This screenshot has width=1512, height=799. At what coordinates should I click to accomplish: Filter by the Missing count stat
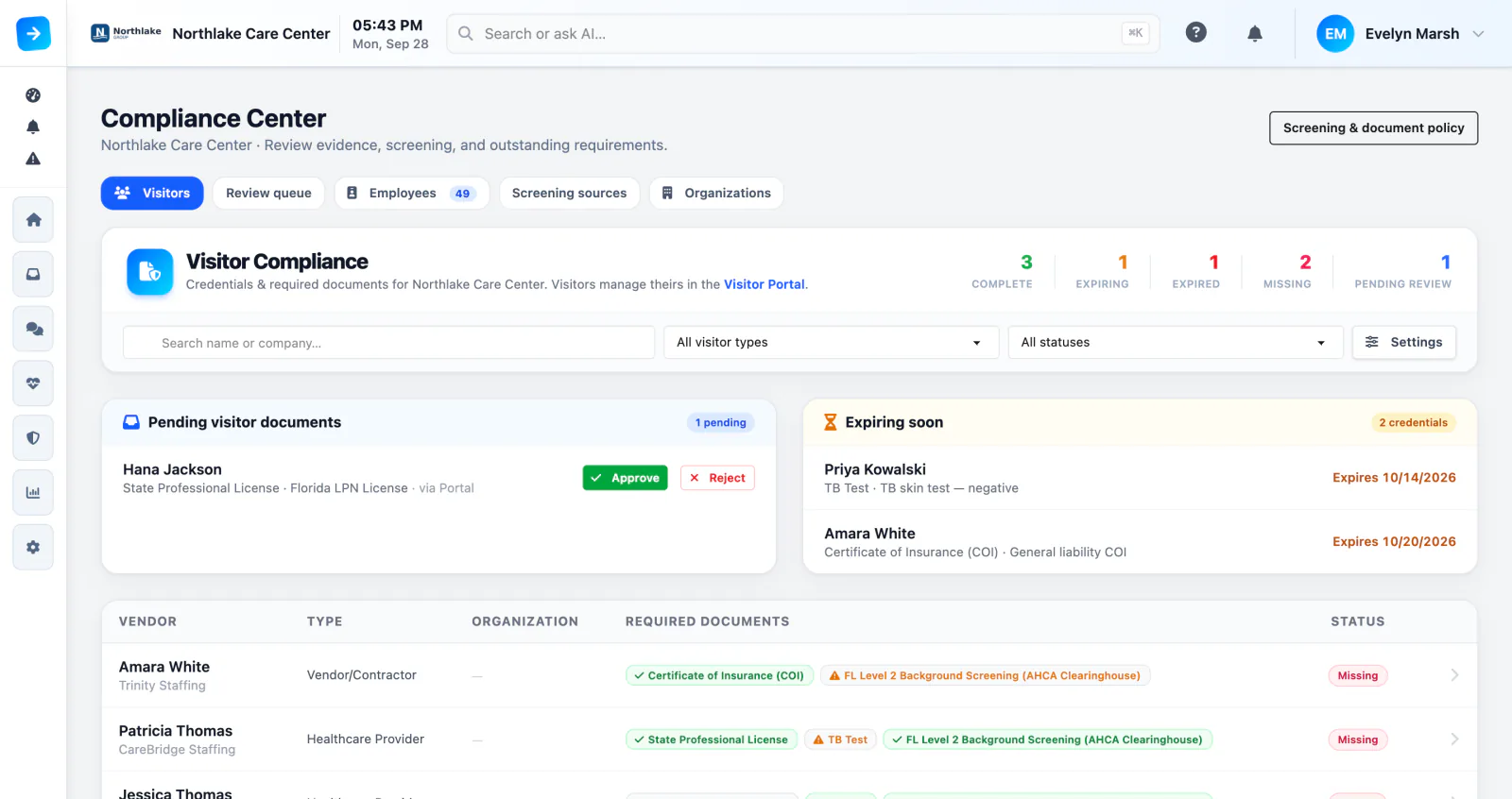pyautogui.click(x=1287, y=271)
